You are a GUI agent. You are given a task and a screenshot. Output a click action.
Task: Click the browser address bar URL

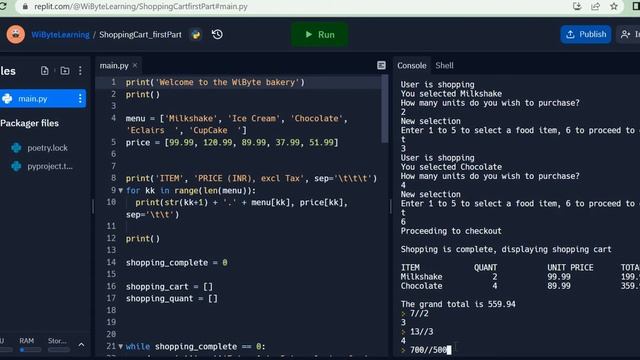(x=141, y=7)
